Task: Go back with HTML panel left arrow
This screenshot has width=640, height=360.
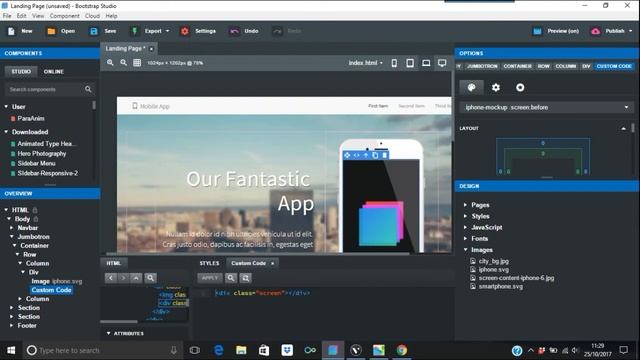Action: 111,278
